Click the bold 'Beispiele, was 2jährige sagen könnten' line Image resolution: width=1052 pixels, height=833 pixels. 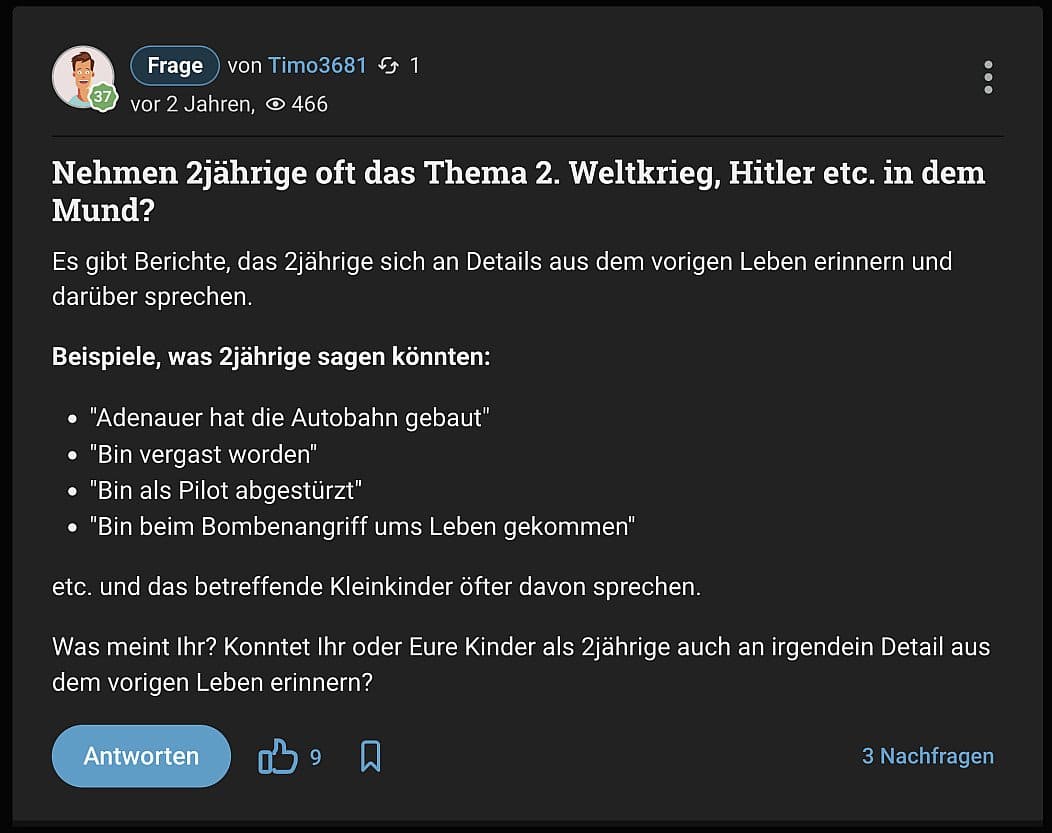pos(271,356)
